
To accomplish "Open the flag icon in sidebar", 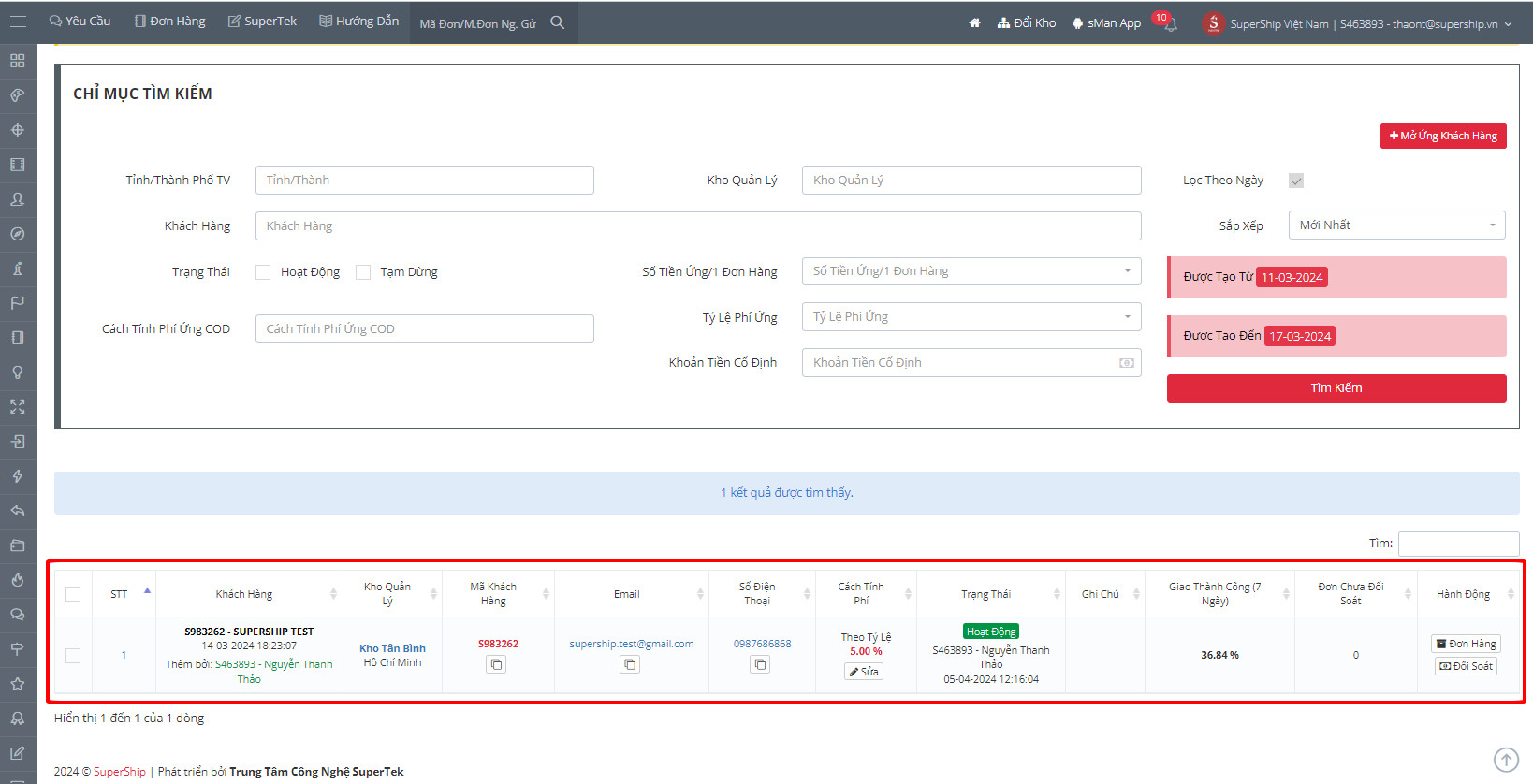I will tap(18, 303).
